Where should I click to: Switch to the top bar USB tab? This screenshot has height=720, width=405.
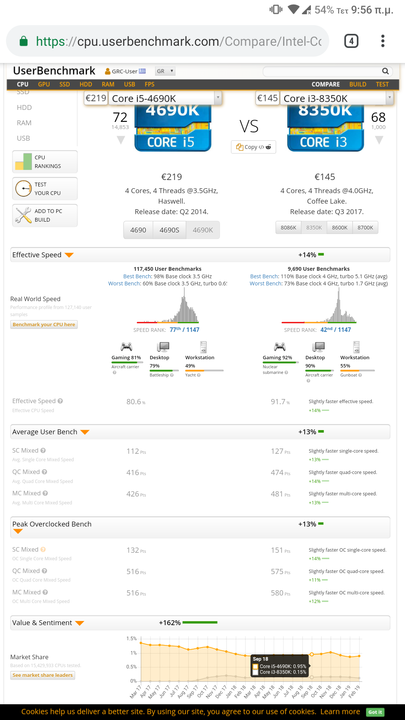pyautogui.click(x=129, y=84)
